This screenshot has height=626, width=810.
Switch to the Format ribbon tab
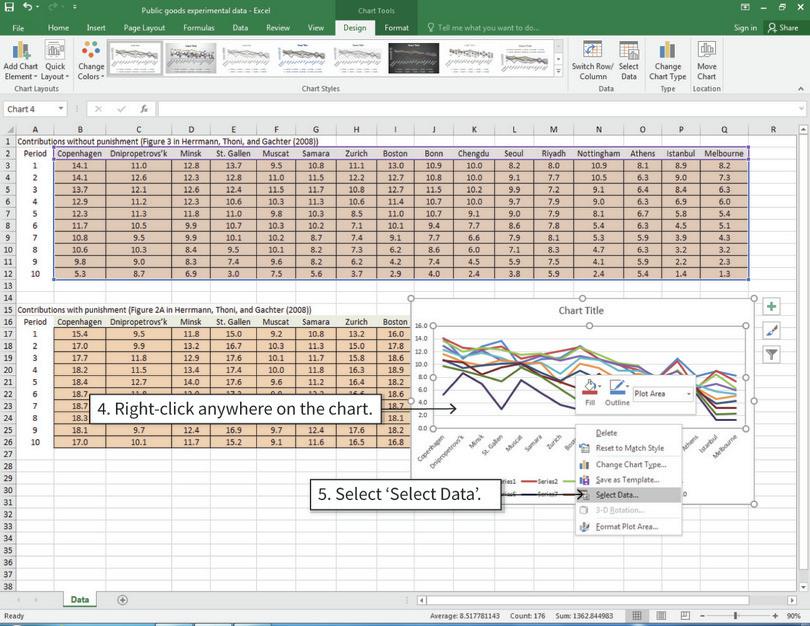(396, 28)
